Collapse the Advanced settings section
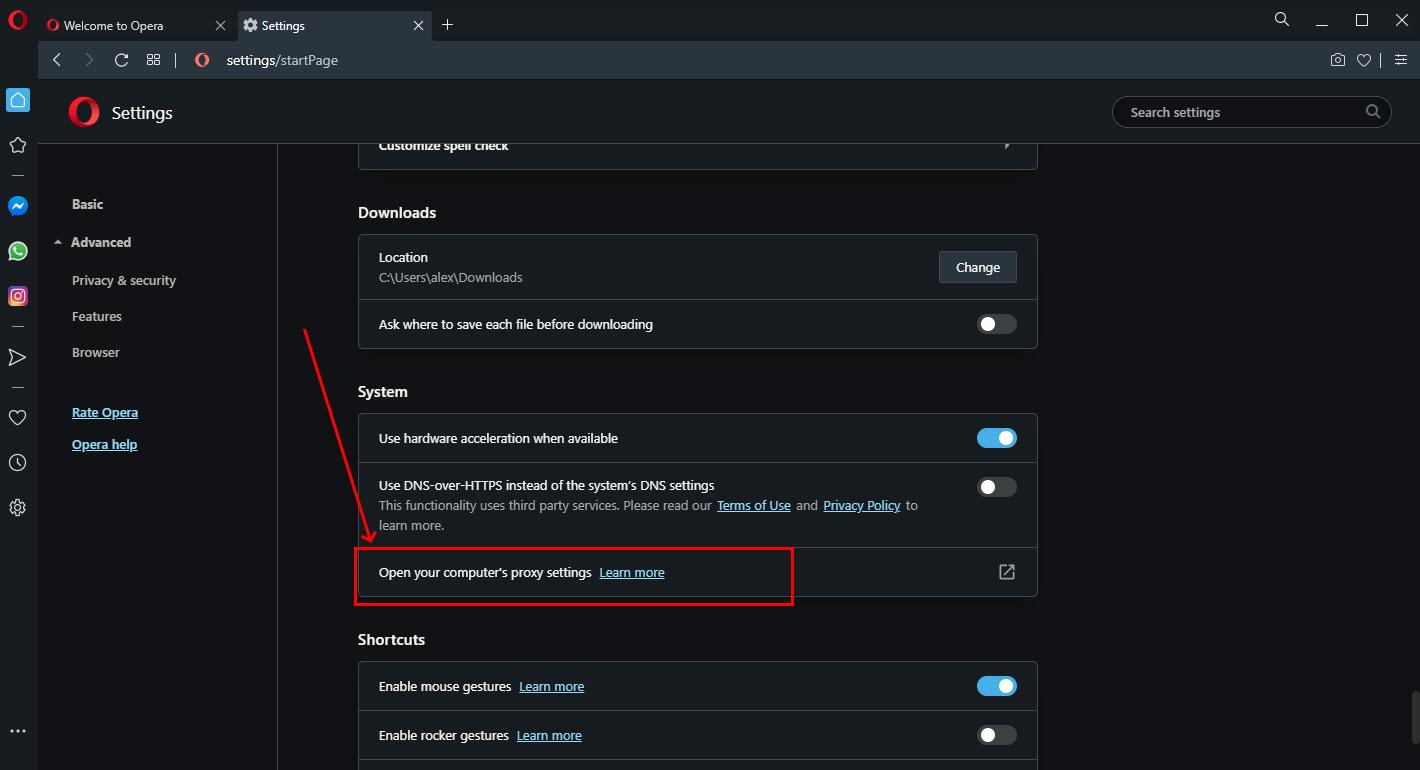Screen dimensions: 1420x770 tap(100, 242)
